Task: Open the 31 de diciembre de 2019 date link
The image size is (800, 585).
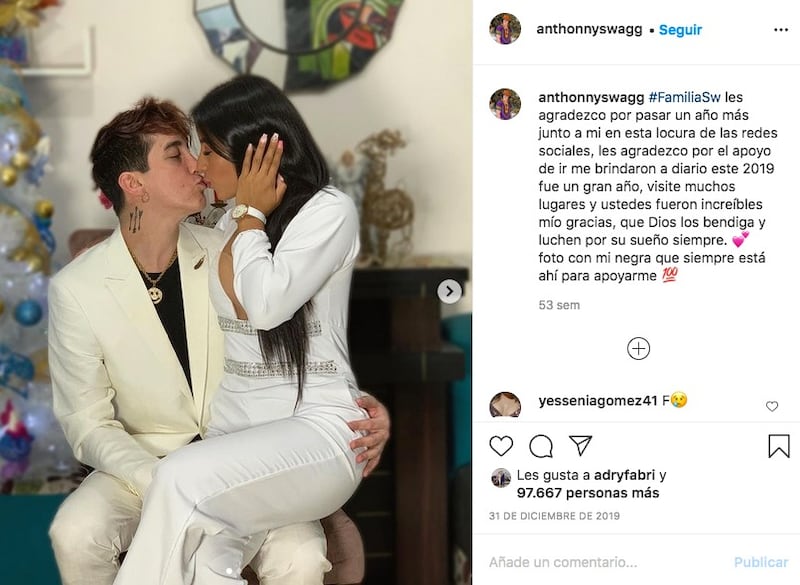Action: (554, 516)
